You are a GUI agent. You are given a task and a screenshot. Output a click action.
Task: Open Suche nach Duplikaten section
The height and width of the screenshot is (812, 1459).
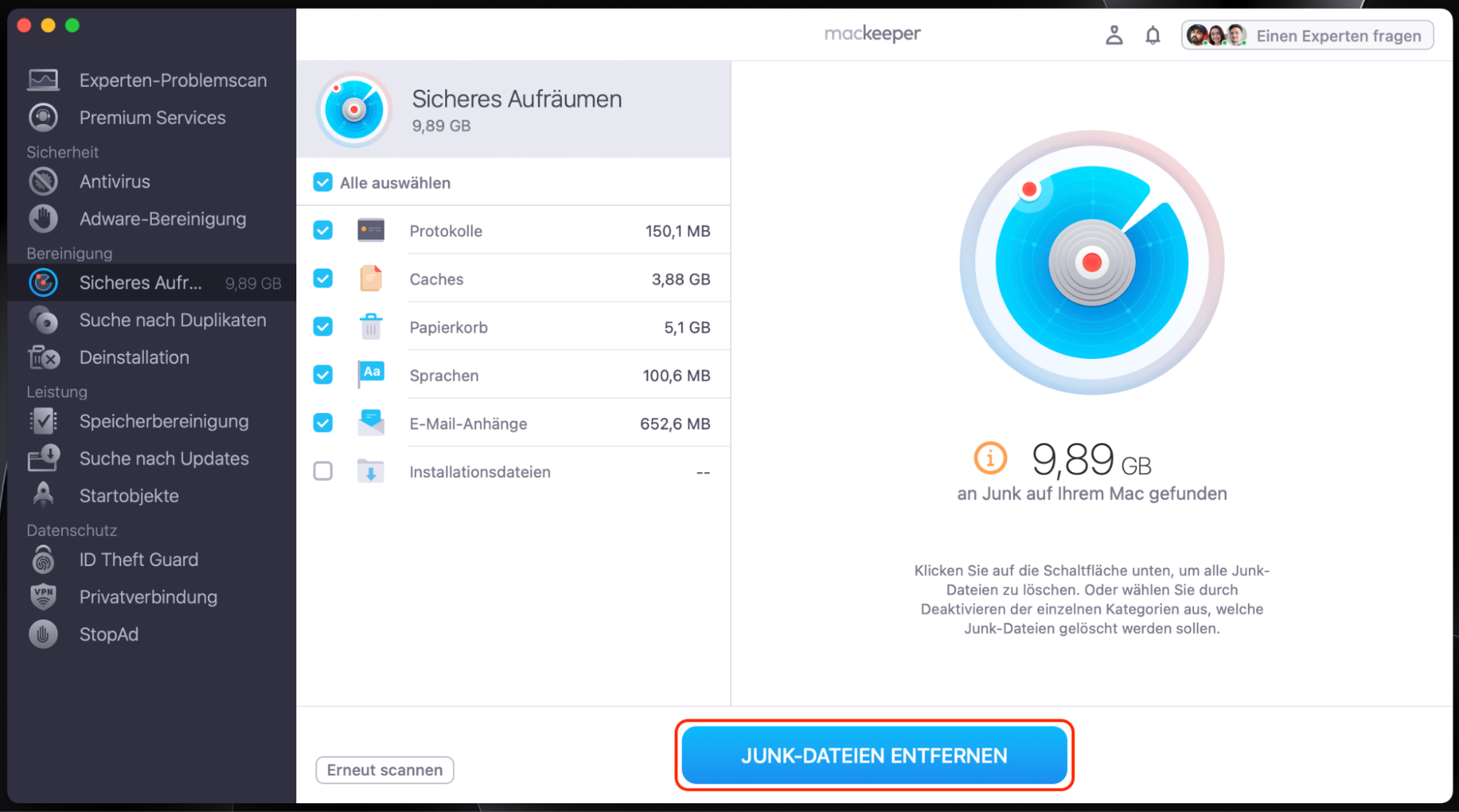coord(152,320)
